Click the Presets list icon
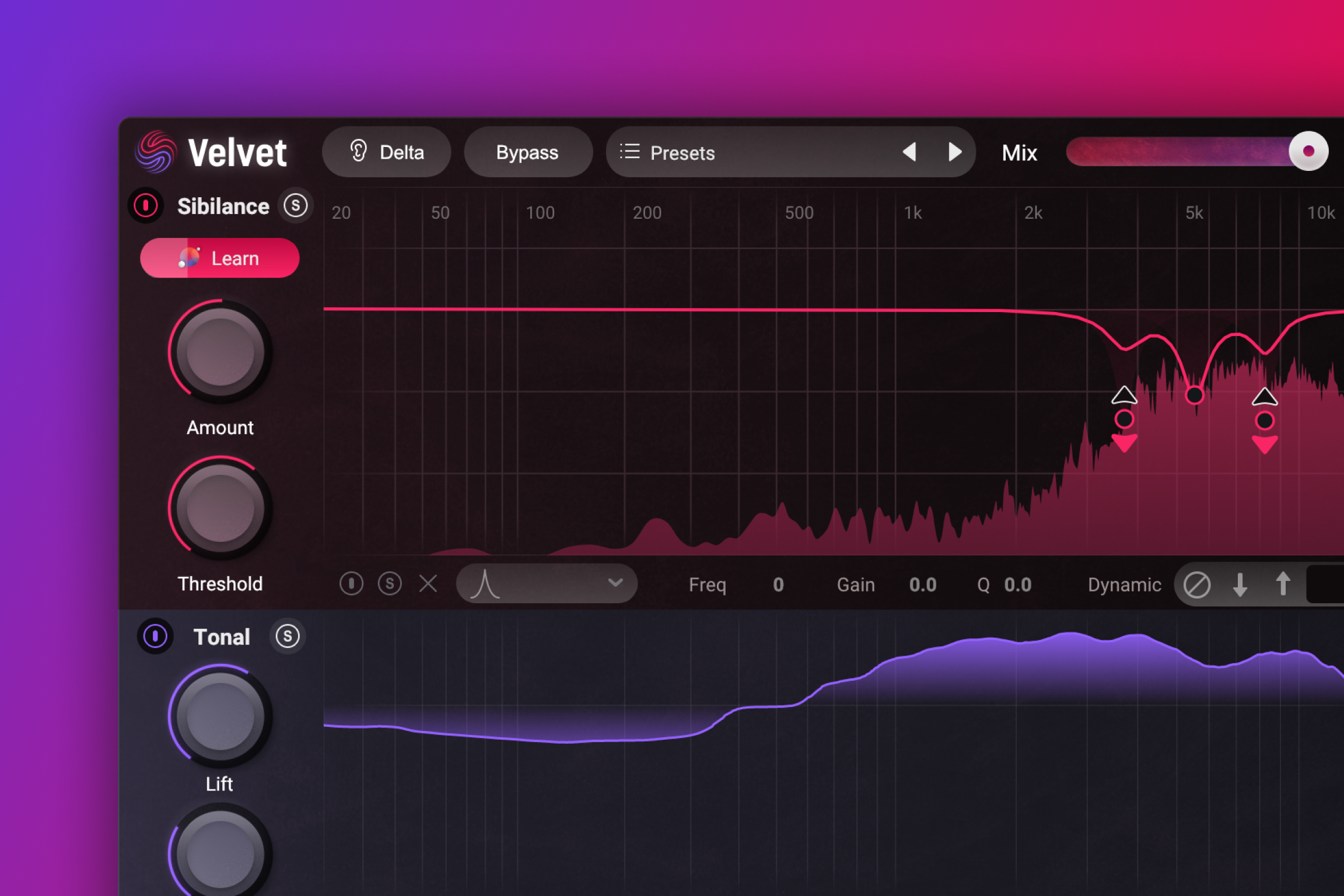Screen dimensions: 1344x896 click(630, 152)
